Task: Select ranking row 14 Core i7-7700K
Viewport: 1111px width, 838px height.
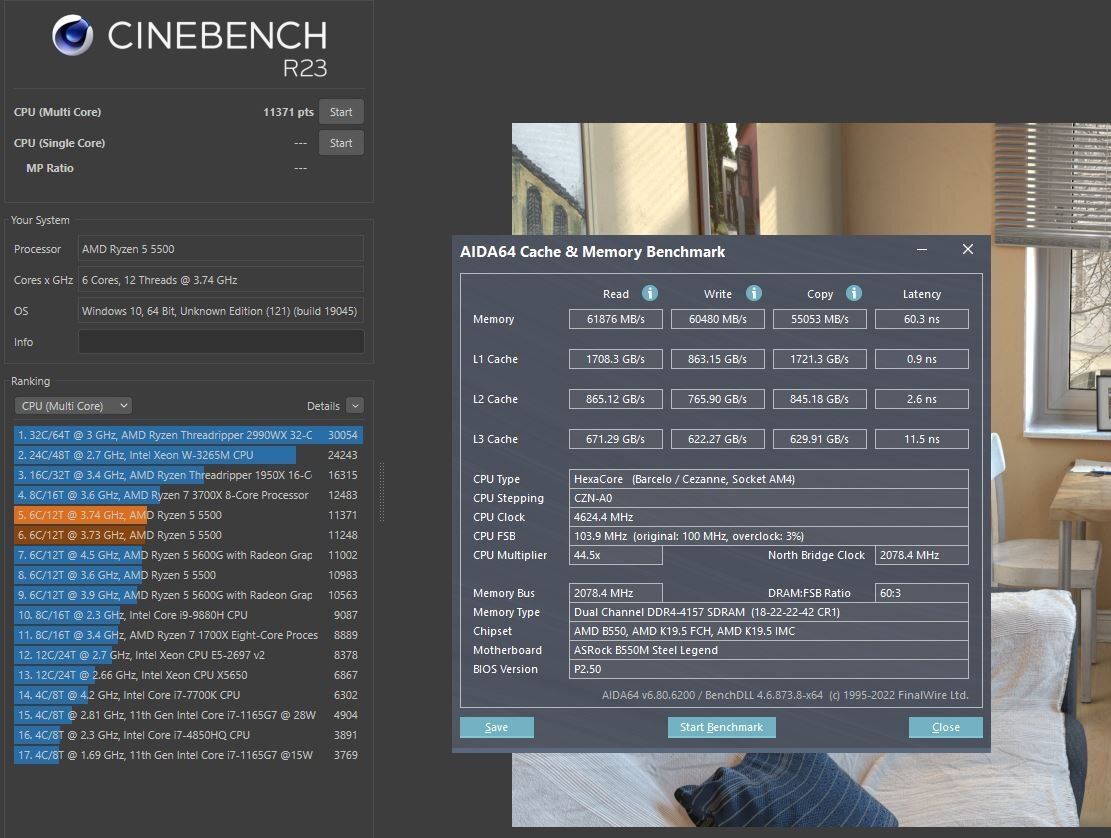Action: tap(188, 695)
